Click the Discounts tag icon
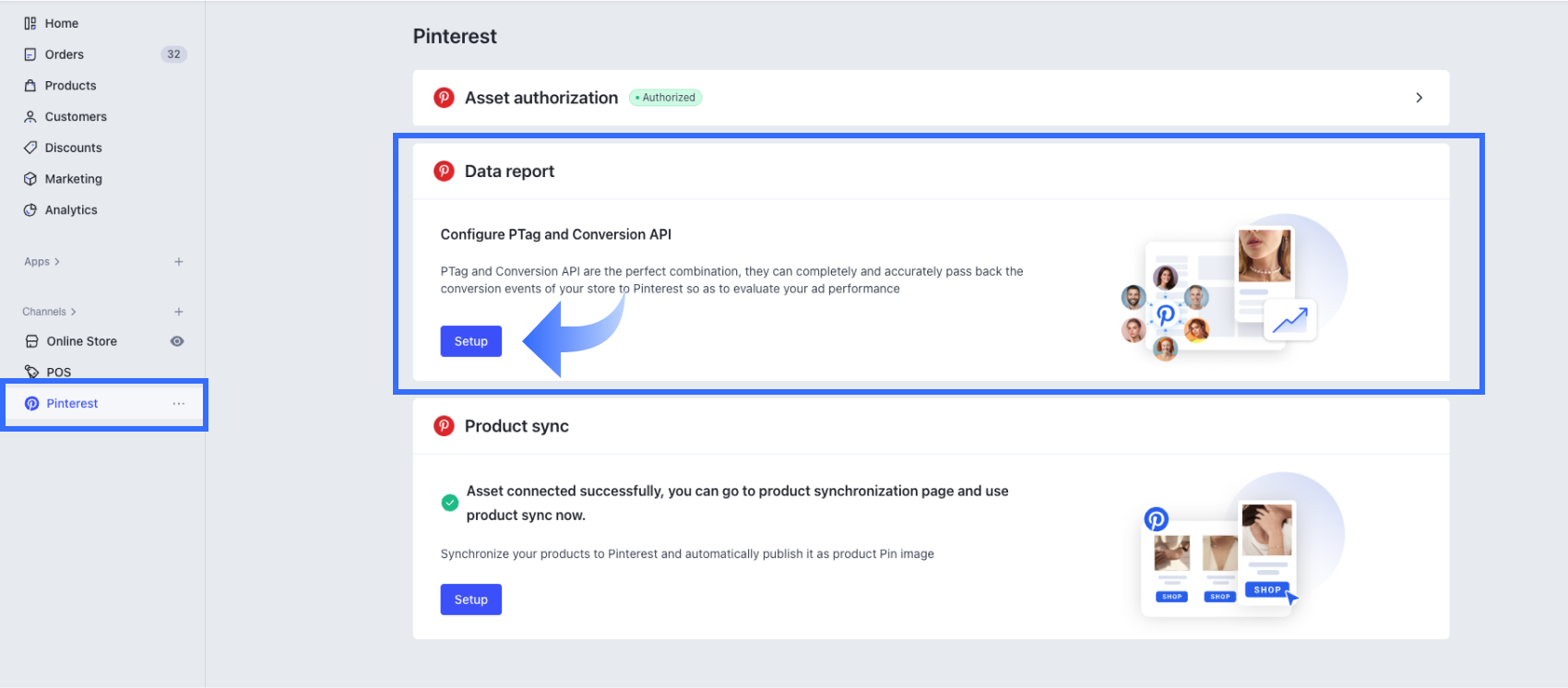The image size is (1568, 688). click(x=30, y=148)
